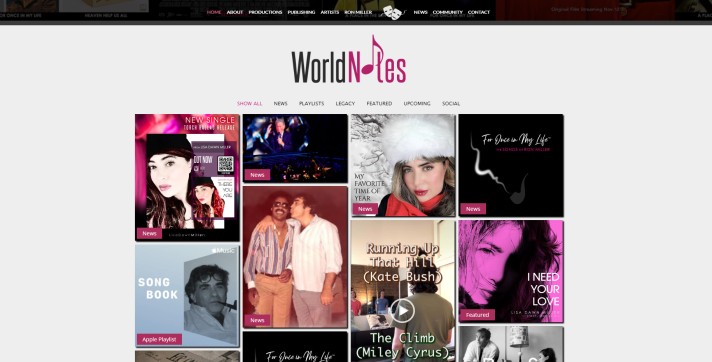Open the My Favorite Time of Year card
712x362 pixels.
pos(403,165)
